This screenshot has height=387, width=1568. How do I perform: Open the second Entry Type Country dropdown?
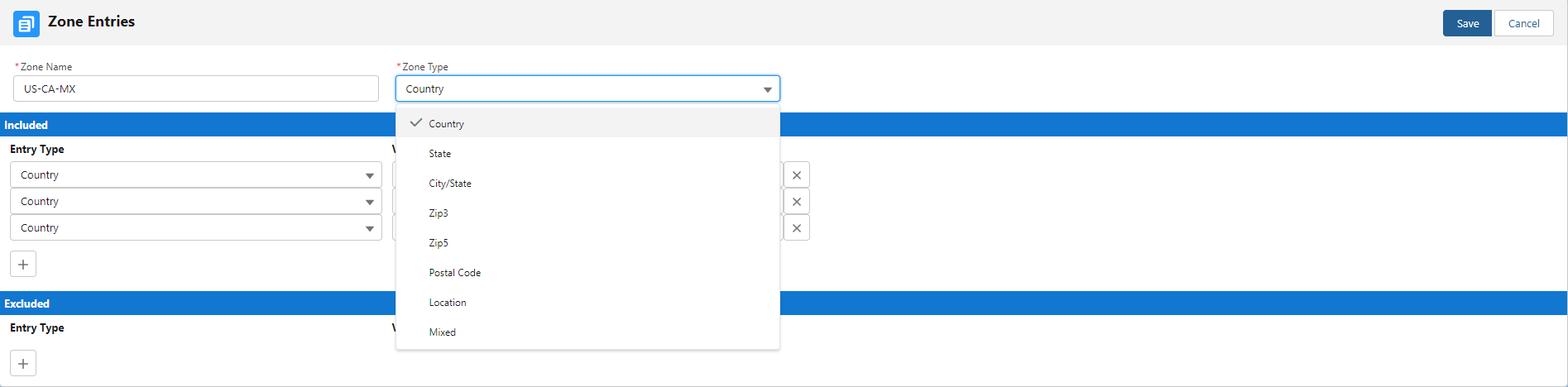click(196, 202)
